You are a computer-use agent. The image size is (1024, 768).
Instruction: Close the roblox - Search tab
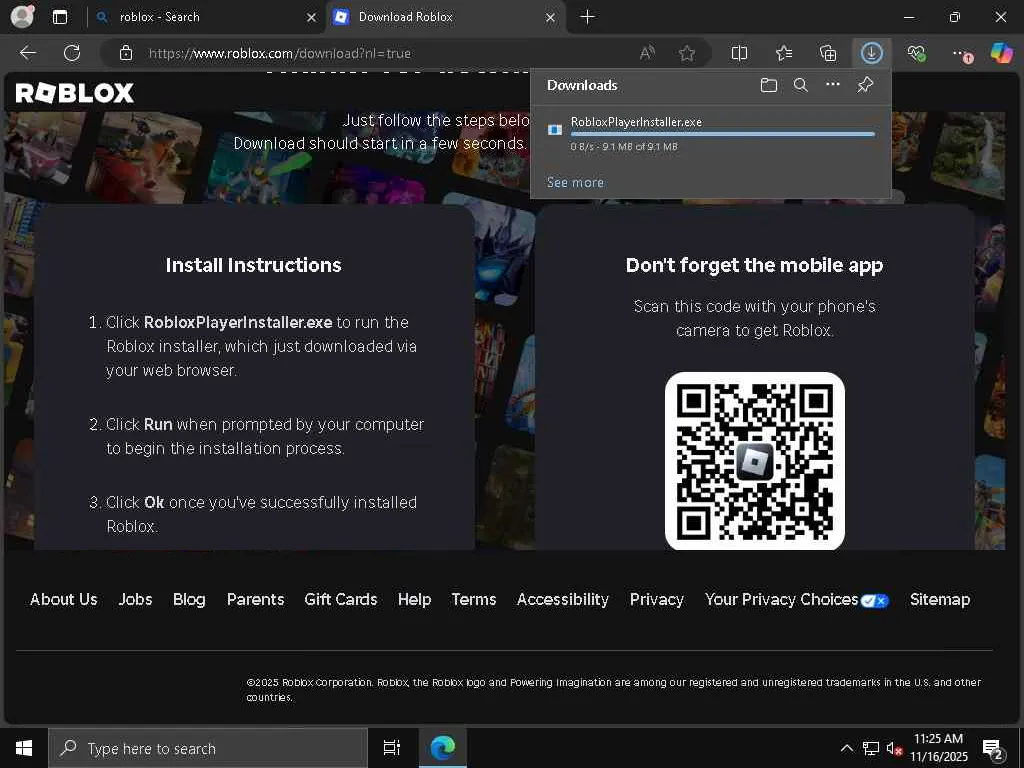(312, 18)
